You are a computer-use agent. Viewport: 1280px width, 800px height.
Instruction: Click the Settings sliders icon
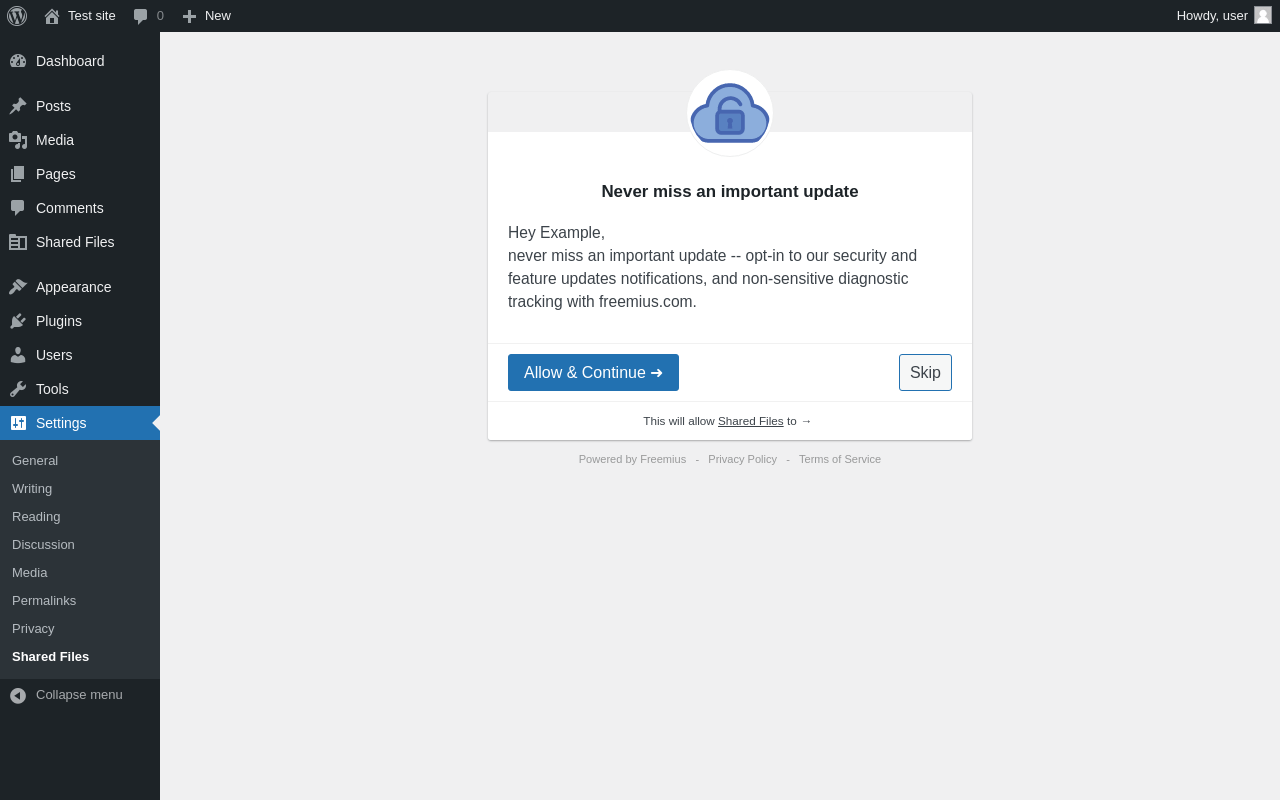coord(18,423)
